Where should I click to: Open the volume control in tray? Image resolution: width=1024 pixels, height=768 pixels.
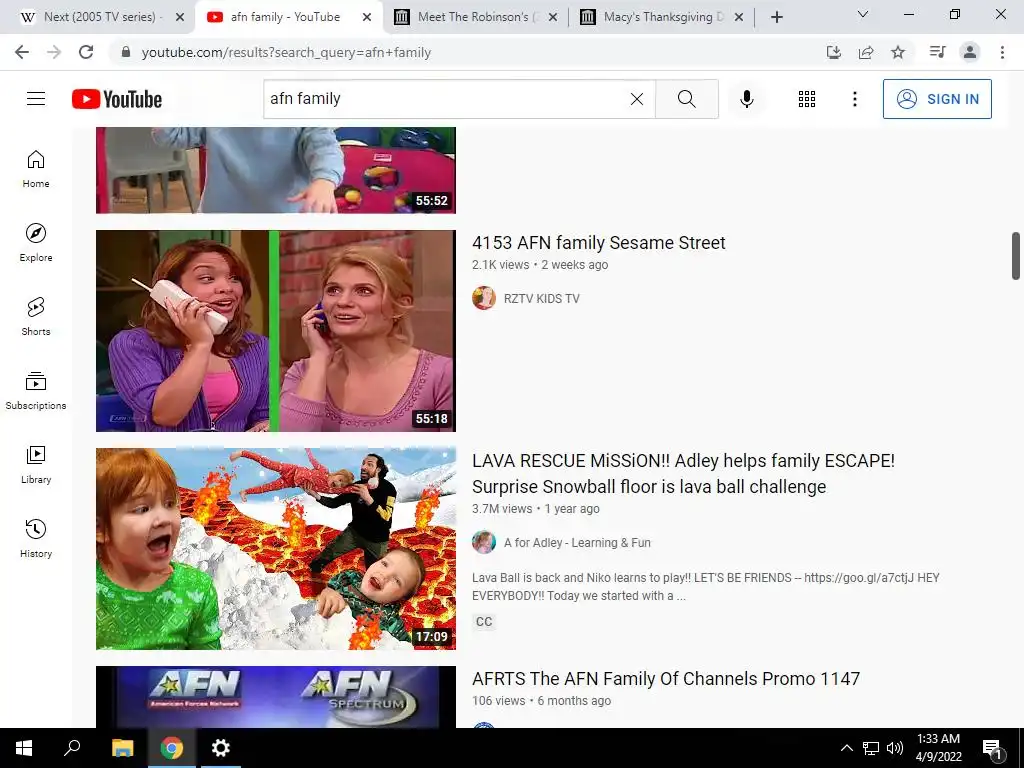pos(895,748)
